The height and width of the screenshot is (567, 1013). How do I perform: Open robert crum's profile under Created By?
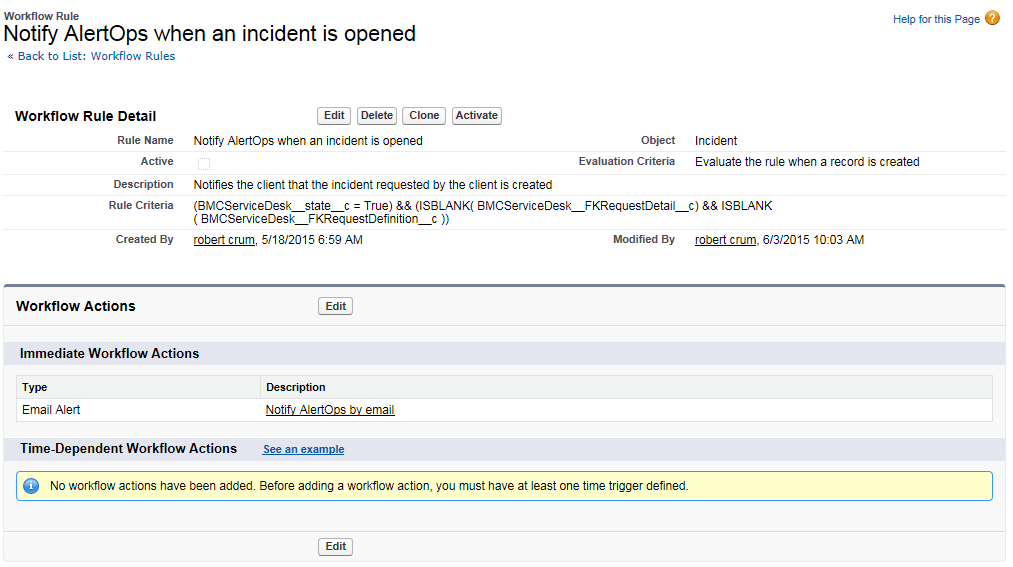click(x=224, y=240)
